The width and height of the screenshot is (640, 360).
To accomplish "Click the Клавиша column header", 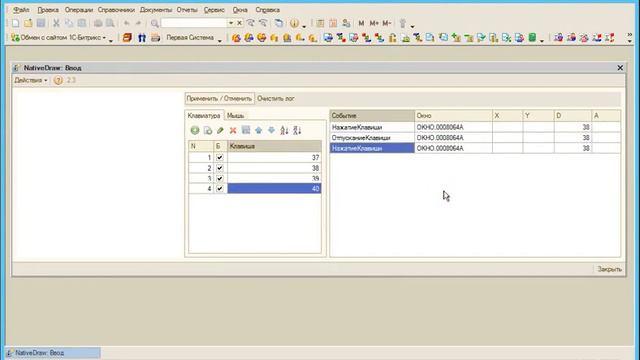I will (274, 146).
